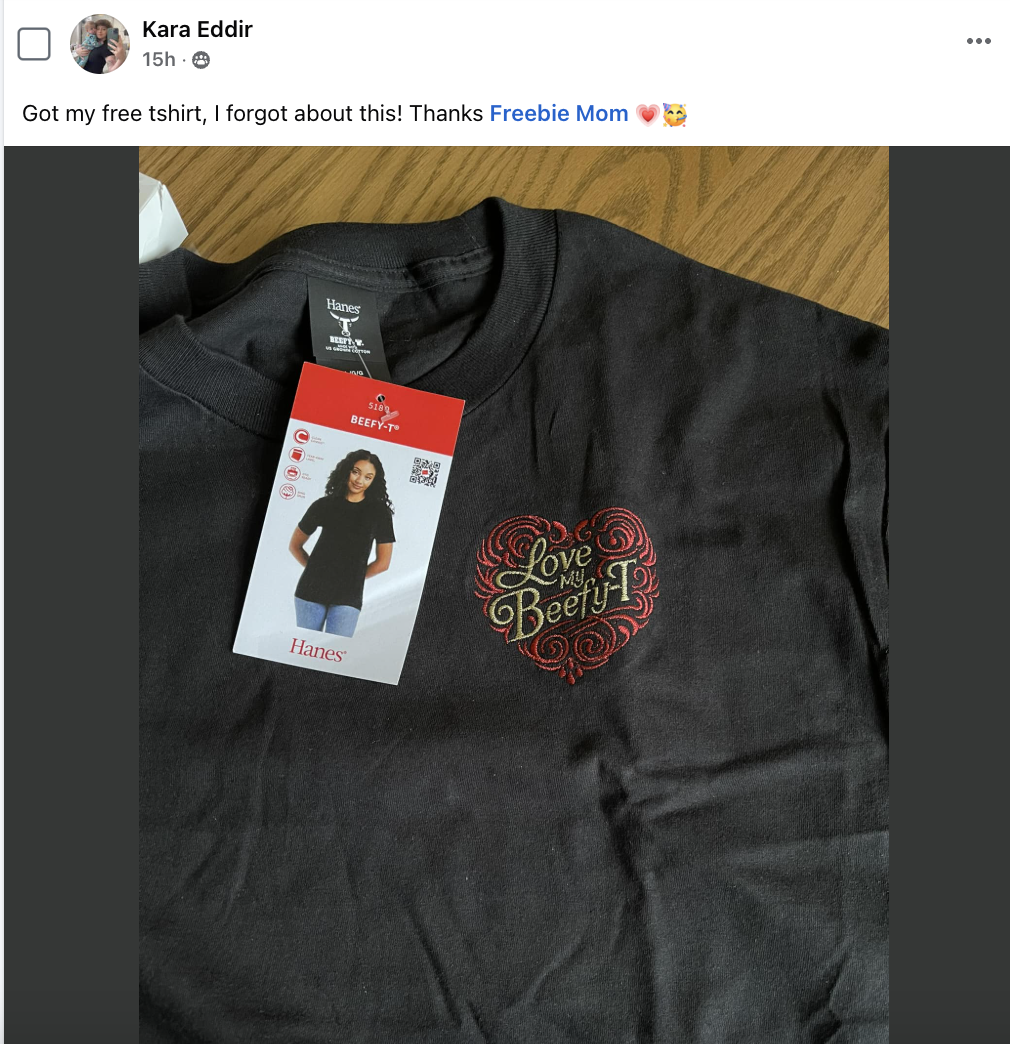Open the Kara Eddir profile name link
The height and width of the screenshot is (1044, 1010).
tap(197, 29)
